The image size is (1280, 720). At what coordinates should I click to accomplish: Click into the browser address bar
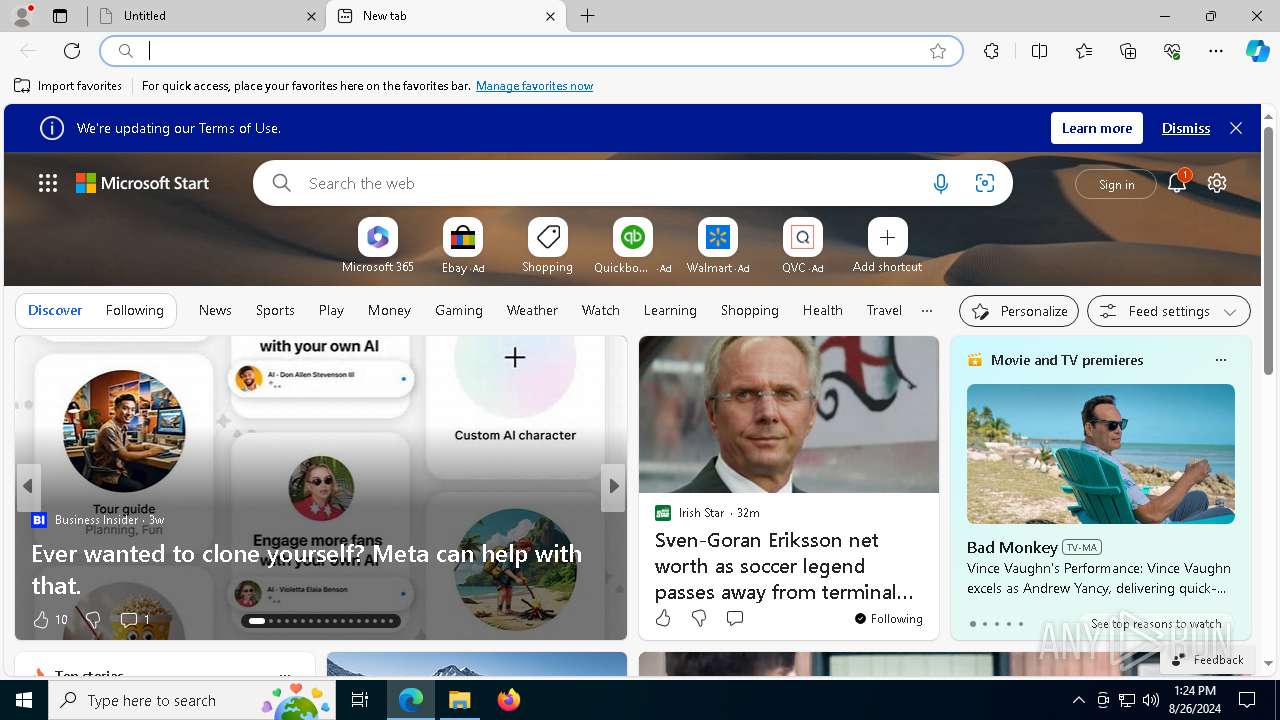click(530, 51)
